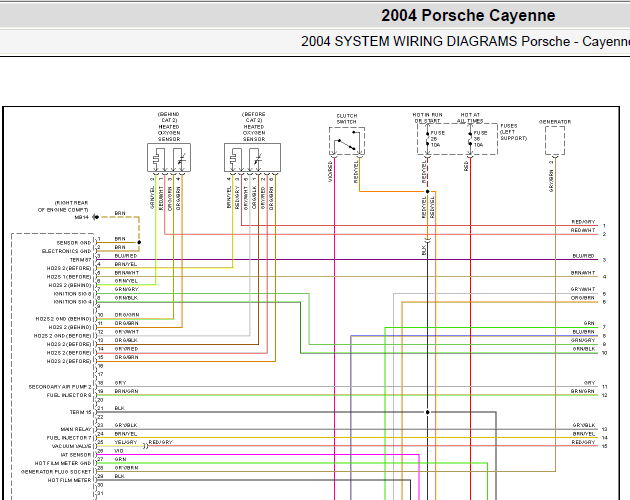Select the FUSE 38 10A label
This screenshot has width=630, height=500.
point(480,139)
